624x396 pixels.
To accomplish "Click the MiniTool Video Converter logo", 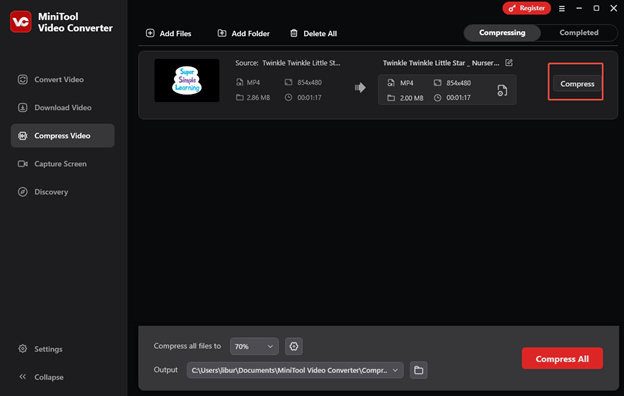I will pyautogui.click(x=21, y=22).
